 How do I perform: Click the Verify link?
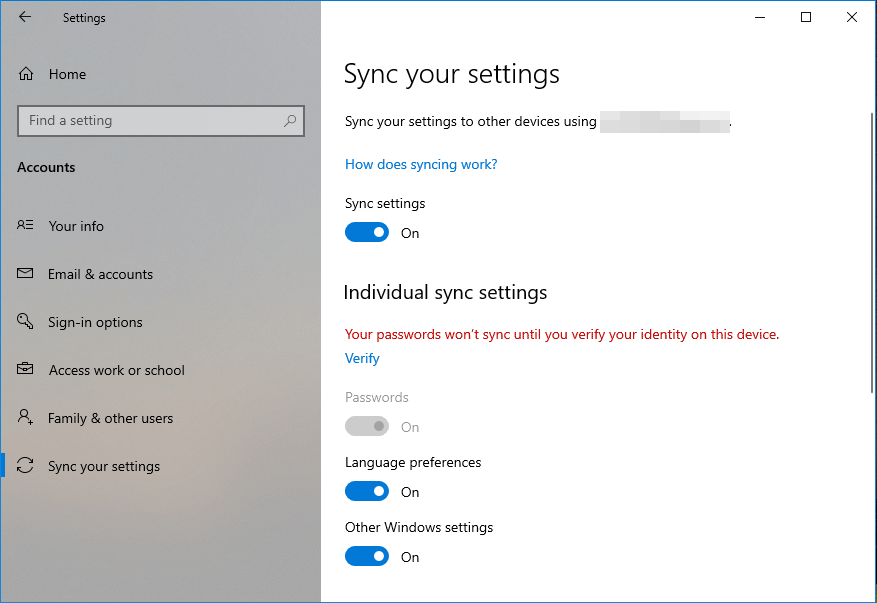pyautogui.click(x=362, y=358)
